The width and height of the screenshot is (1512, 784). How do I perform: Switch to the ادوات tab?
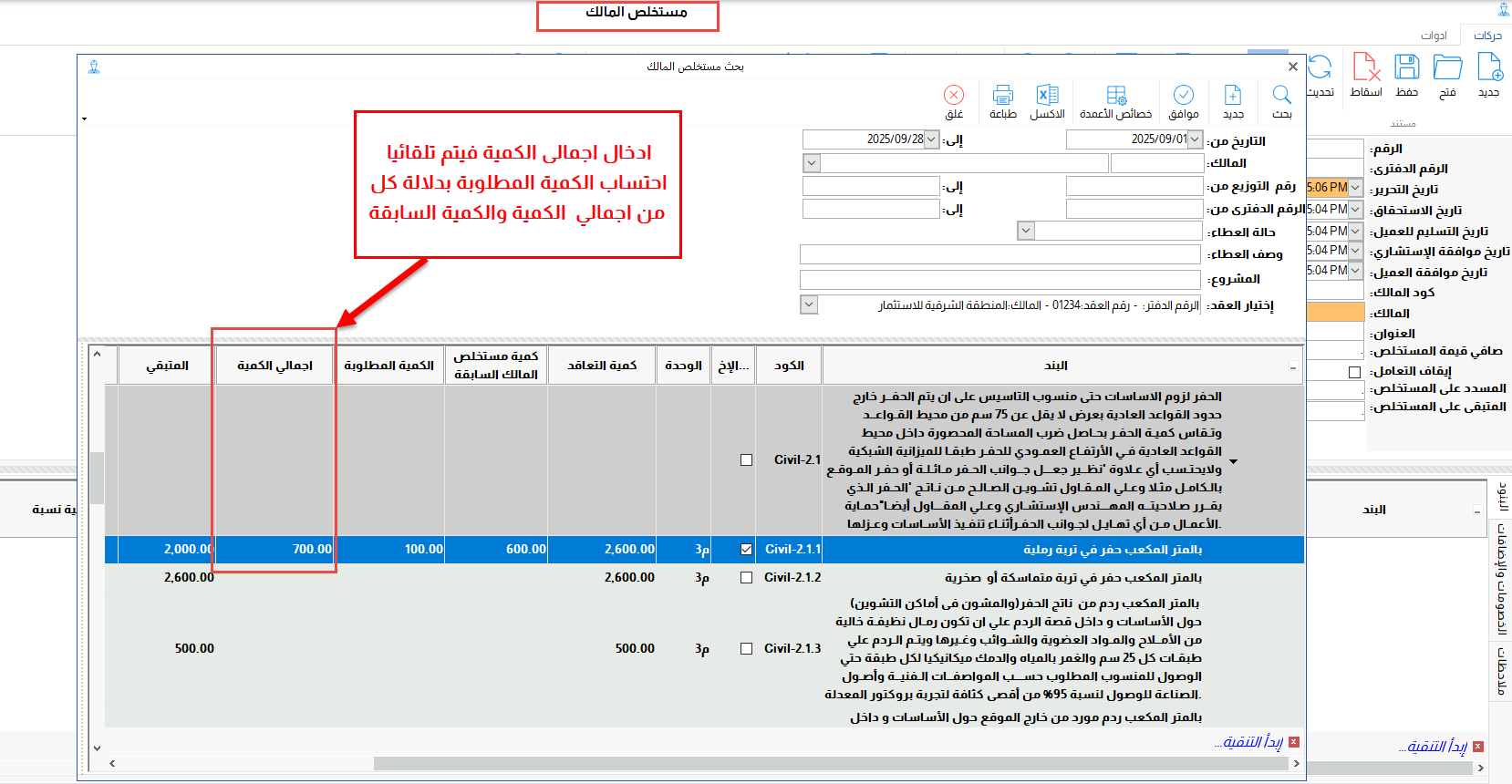click(x=1434, y=36)
